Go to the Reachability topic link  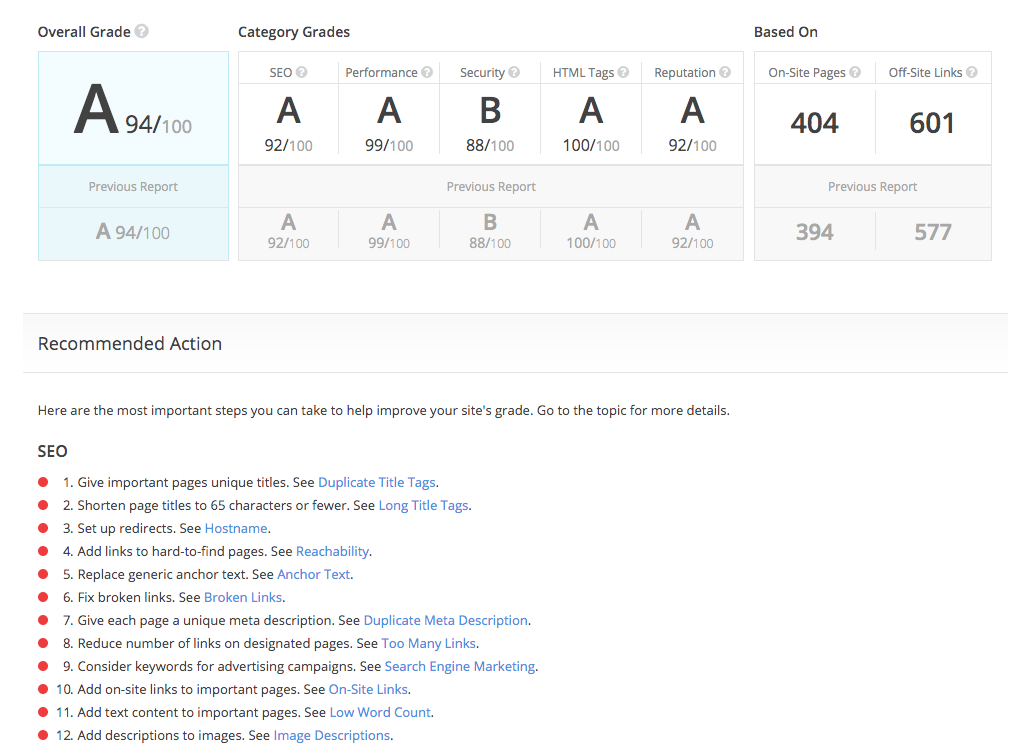pos(332,551)
